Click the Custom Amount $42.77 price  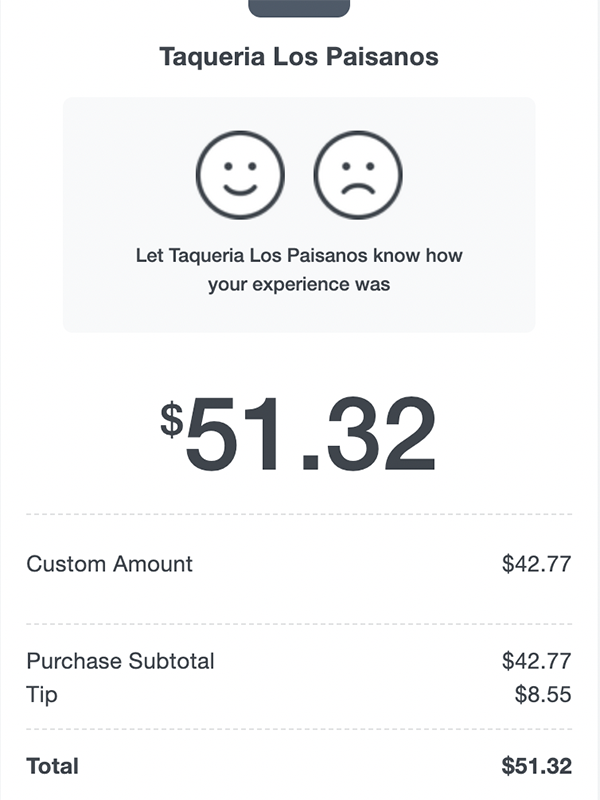pyautogui.click(x=536, y=564)
